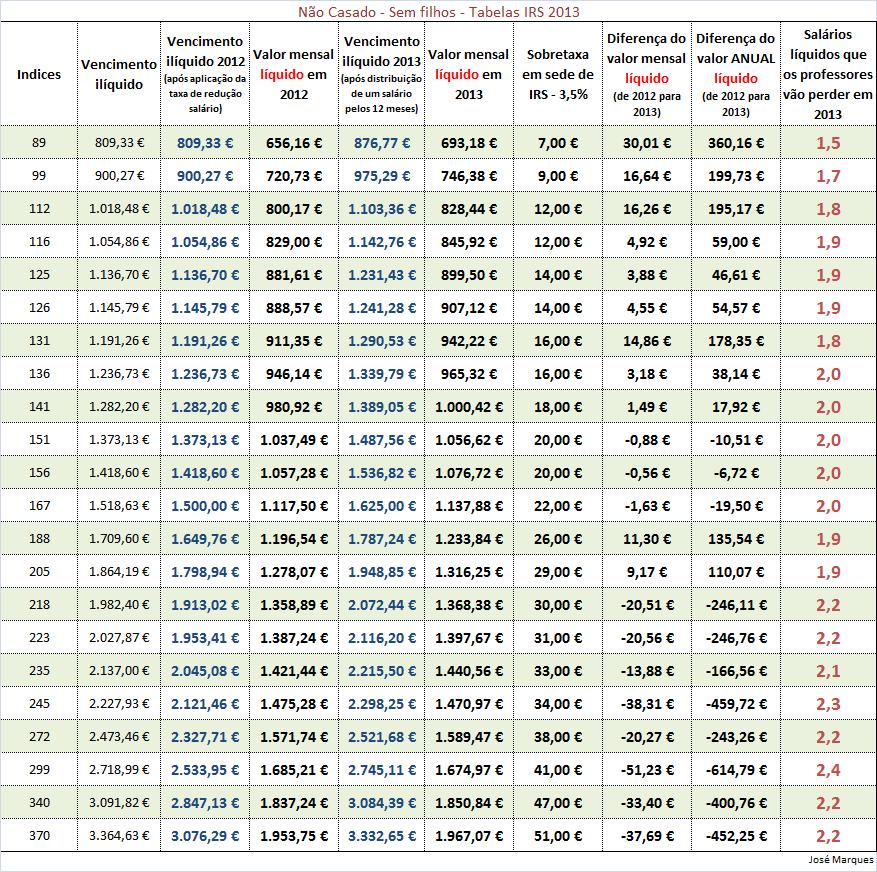This screenshot has height=872, width=877.
Task: Click index cell 126
Action: coord(39,308)
